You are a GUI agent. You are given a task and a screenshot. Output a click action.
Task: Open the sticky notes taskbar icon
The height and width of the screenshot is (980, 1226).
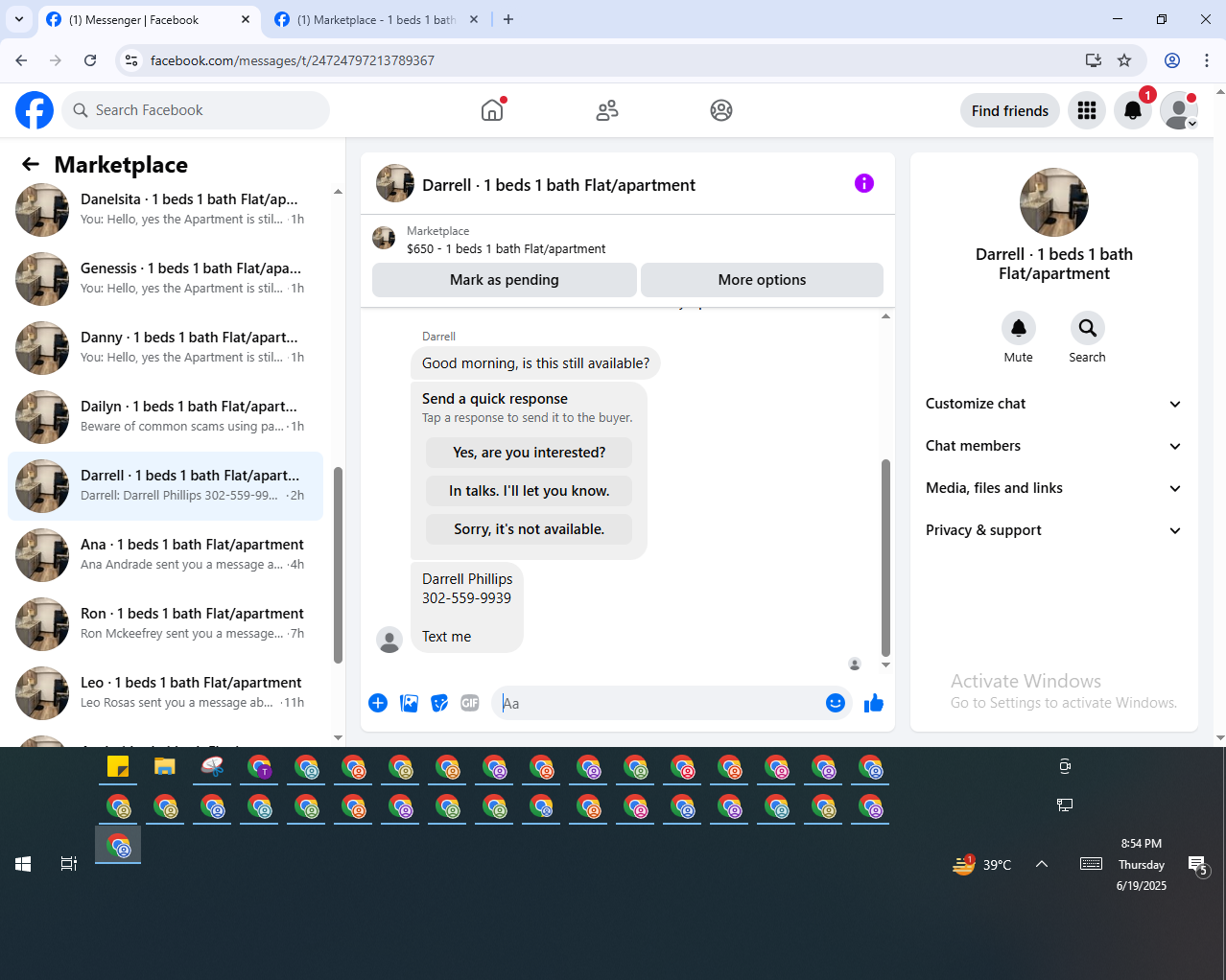coord(118,767)
